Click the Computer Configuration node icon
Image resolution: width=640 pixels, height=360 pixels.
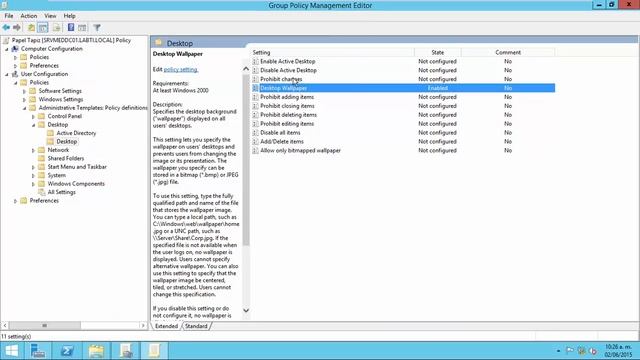point(15,49)
